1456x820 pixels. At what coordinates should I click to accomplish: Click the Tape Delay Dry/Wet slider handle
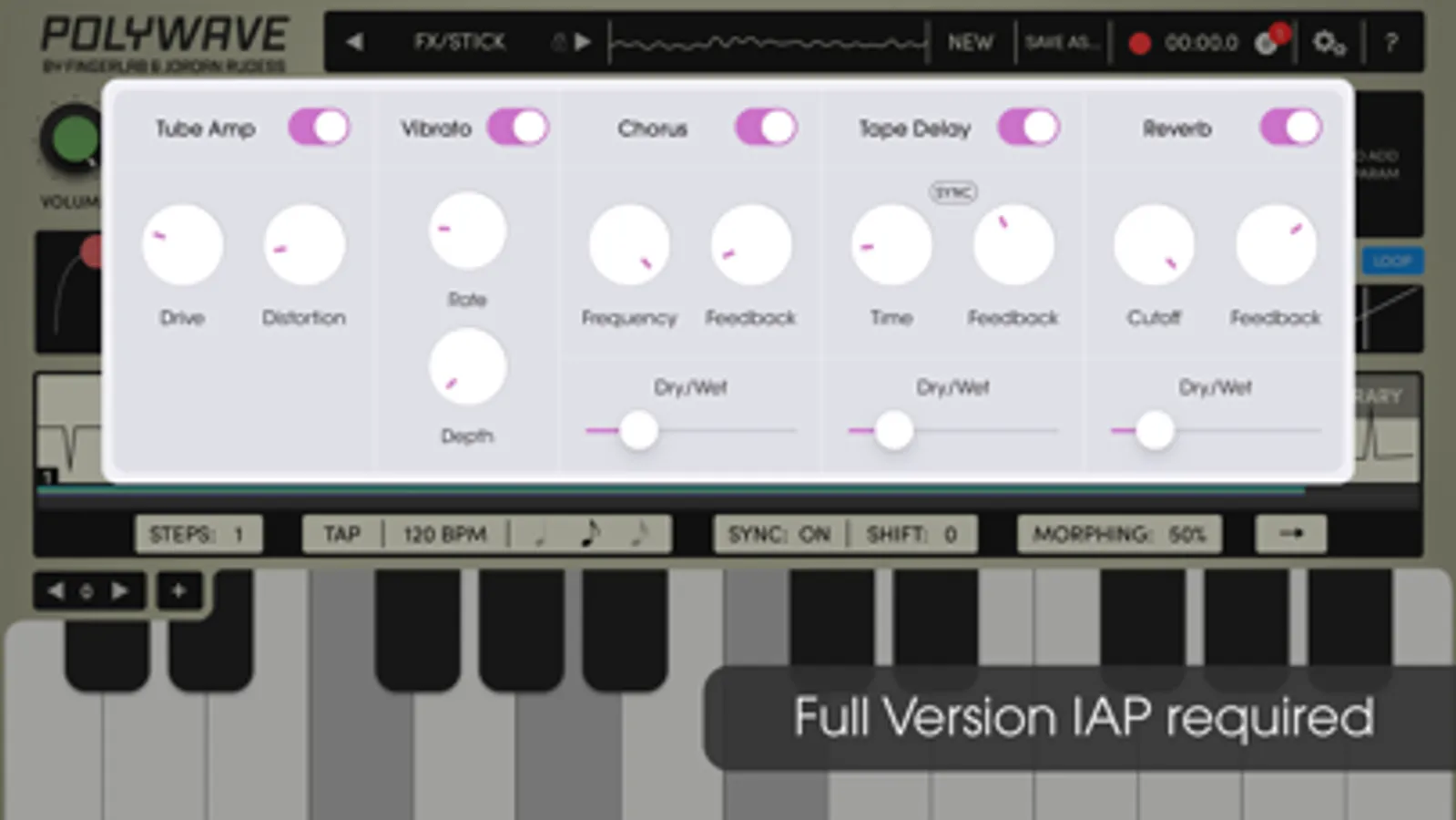[x=893, y=430]
